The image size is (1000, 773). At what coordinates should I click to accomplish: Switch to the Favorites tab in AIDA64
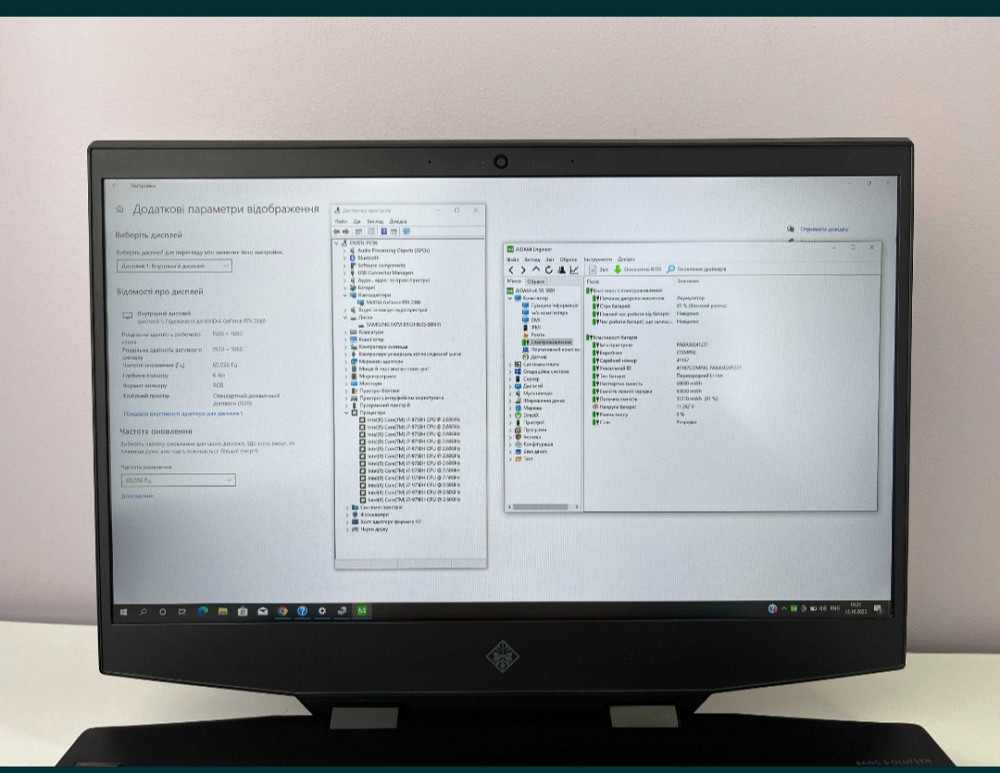536,282
